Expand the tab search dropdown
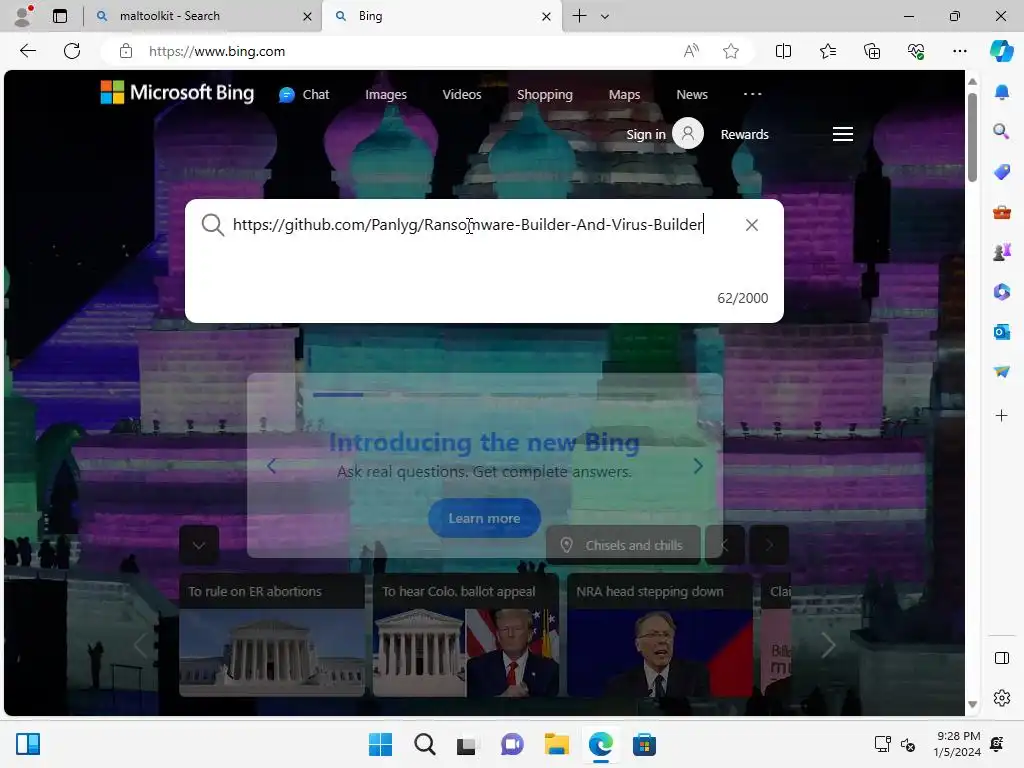The image size is (1024, 768). 605,16
